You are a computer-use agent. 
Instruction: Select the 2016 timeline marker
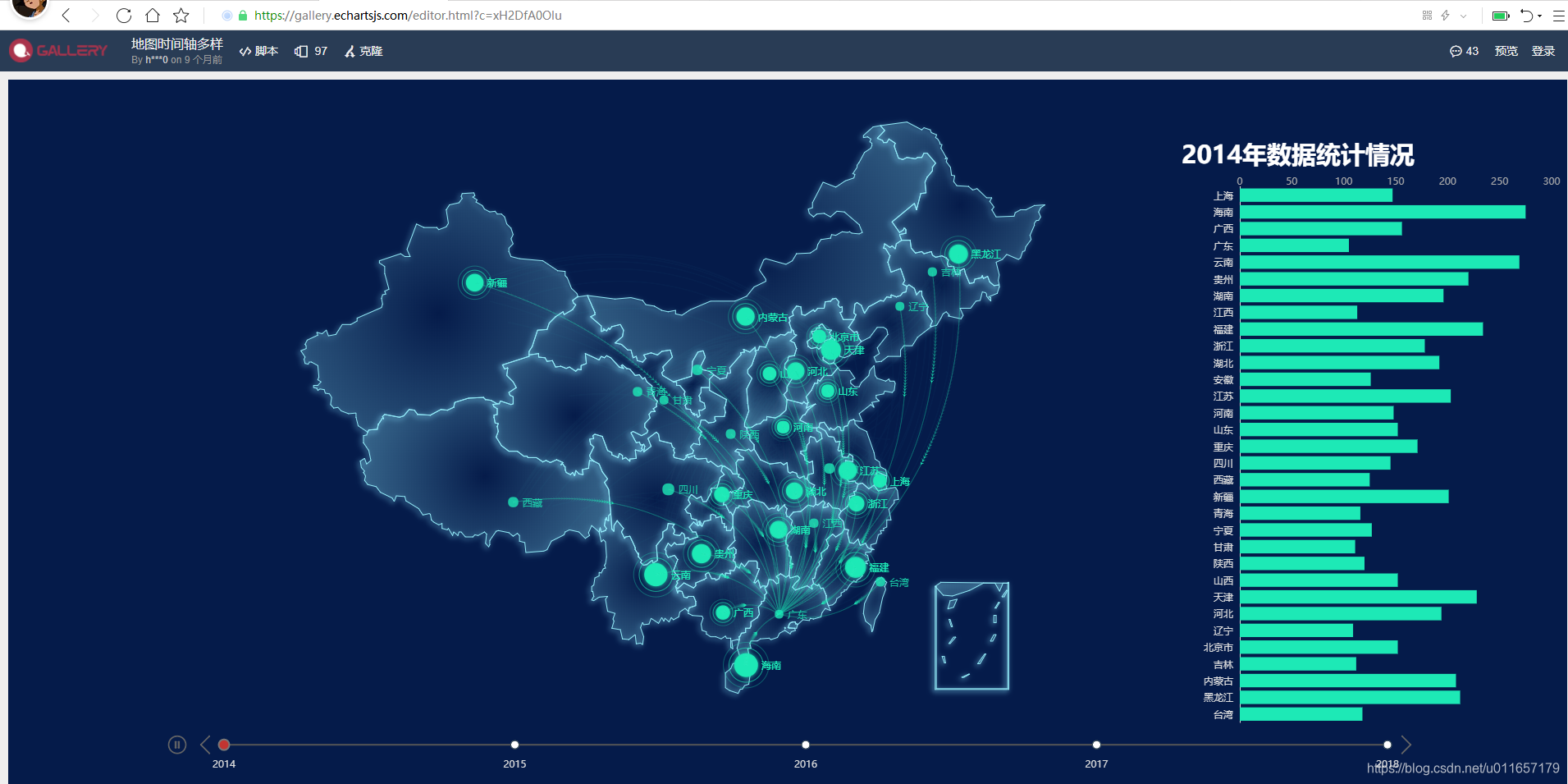click(x=806, y=745)
